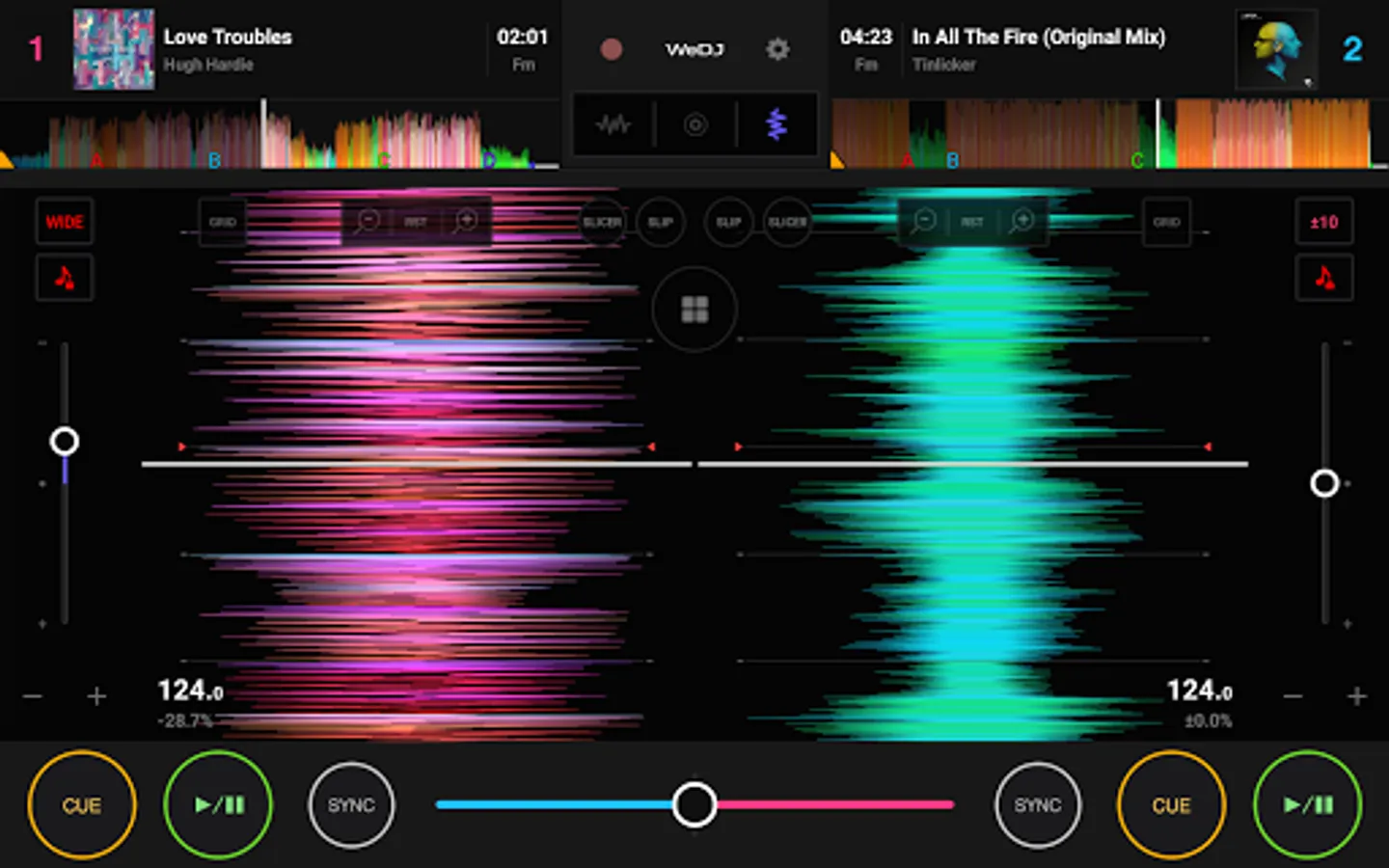Toggle SYNC on deck 2

coord(1038,805)
